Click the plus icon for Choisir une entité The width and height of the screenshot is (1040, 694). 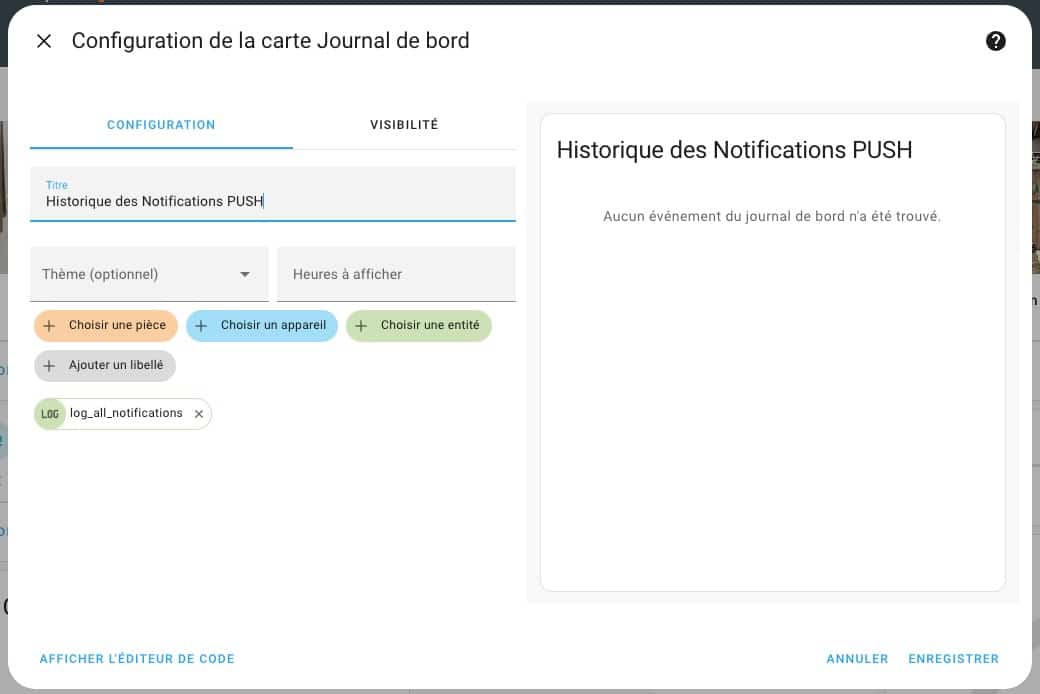pos(361,326)
